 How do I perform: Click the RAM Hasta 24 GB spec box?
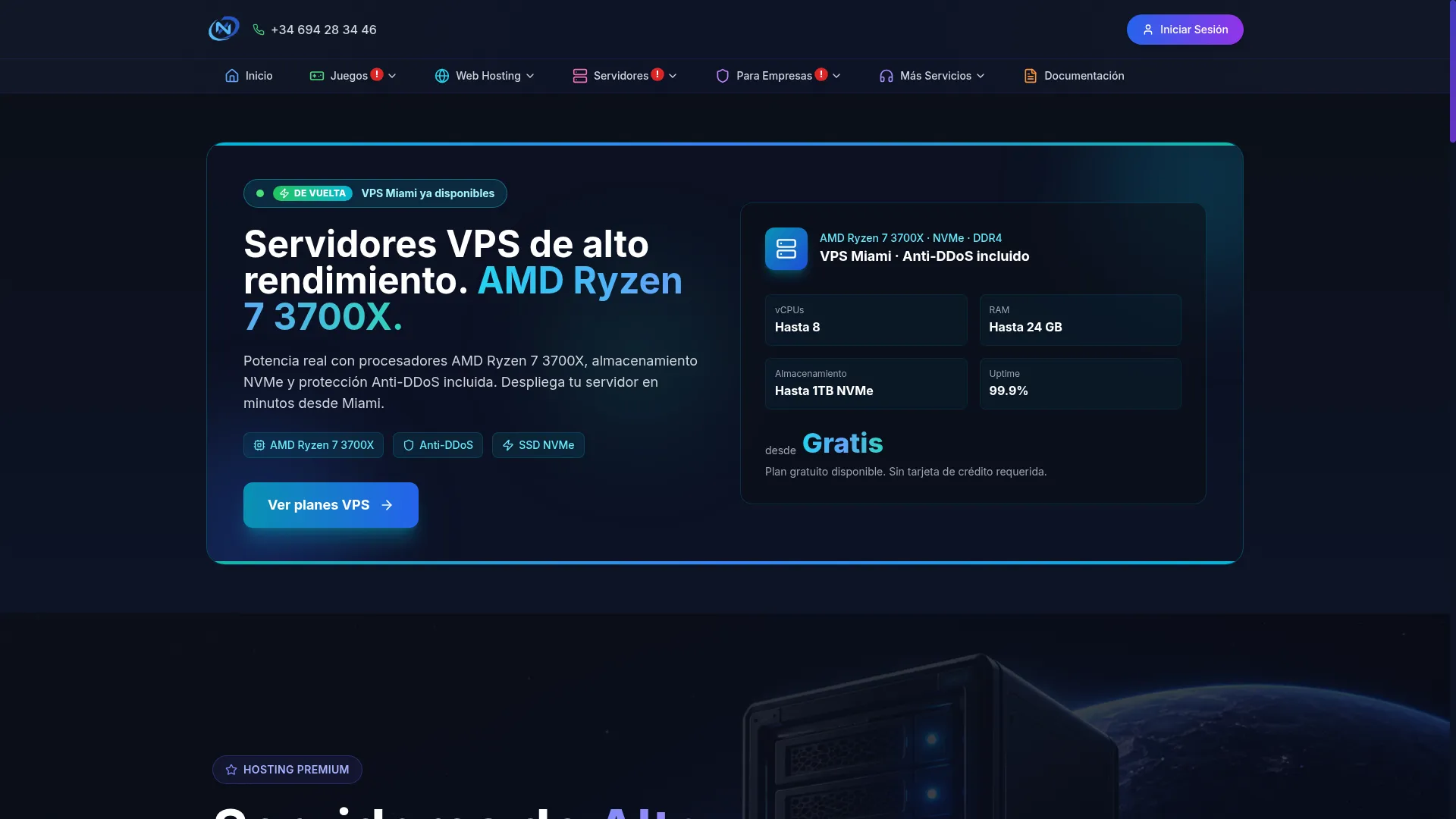[1081, 320]
